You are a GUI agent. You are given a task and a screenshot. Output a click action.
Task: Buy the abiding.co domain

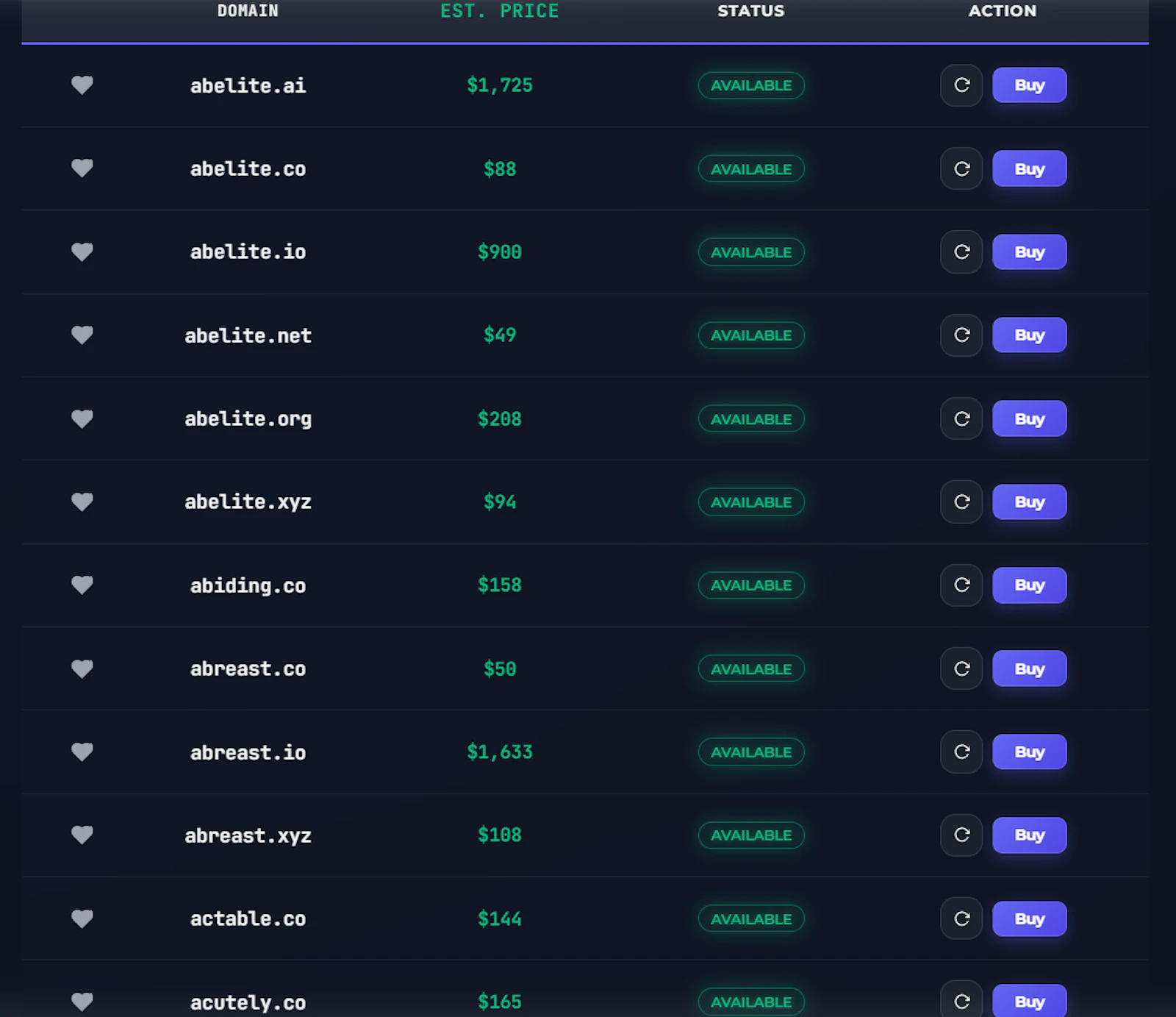click(x=1029, y=585)
